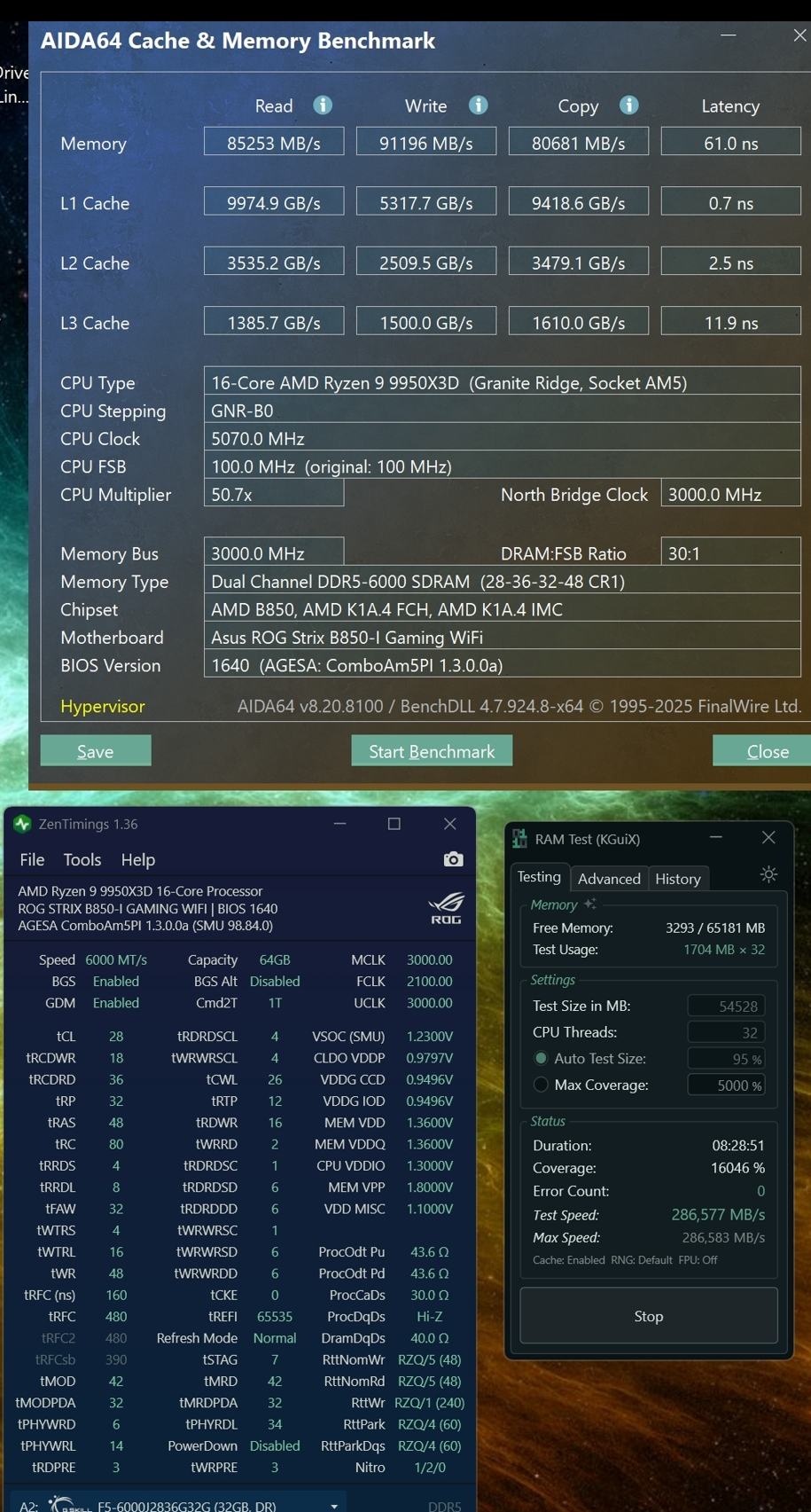Open the History tab in RAM Test
811x1512 pixels.
click(x=678, y=878)
